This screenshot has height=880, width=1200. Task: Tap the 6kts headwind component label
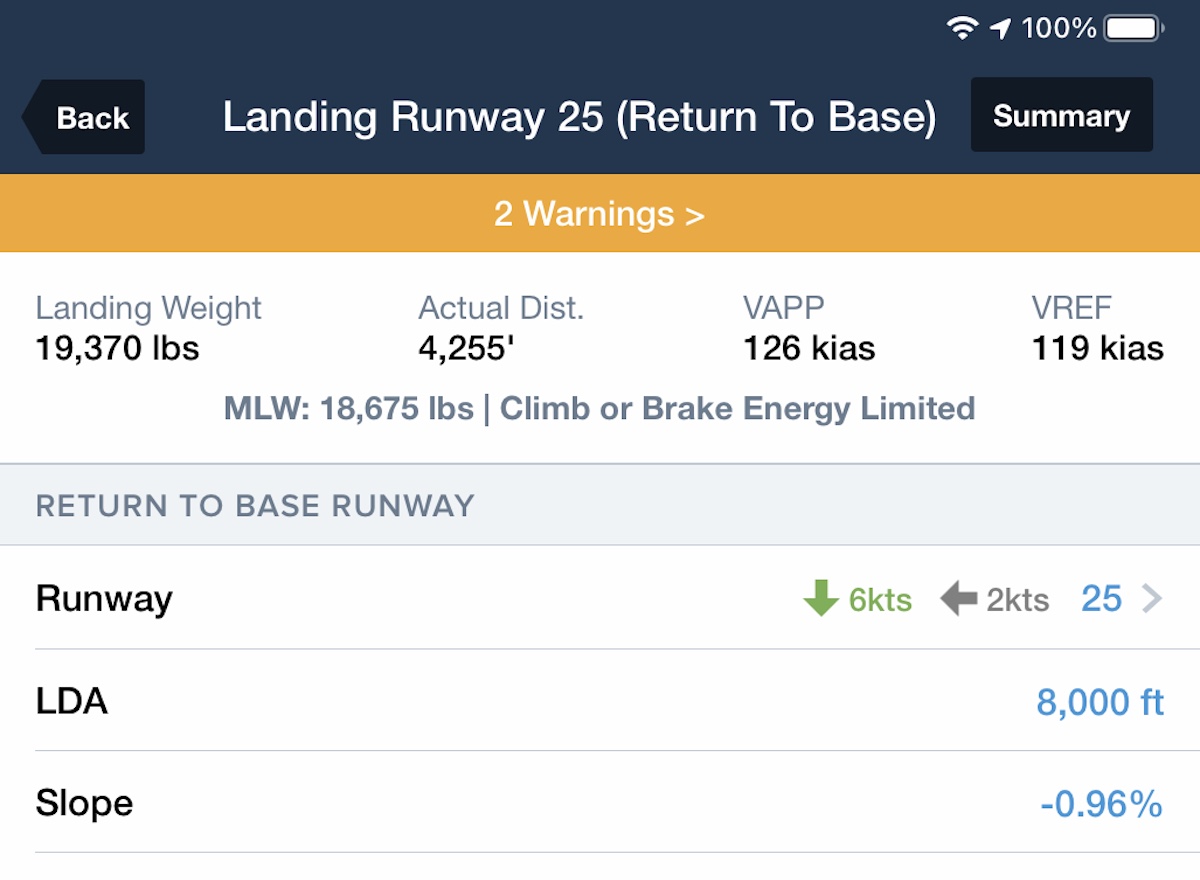tap(880, 600)
